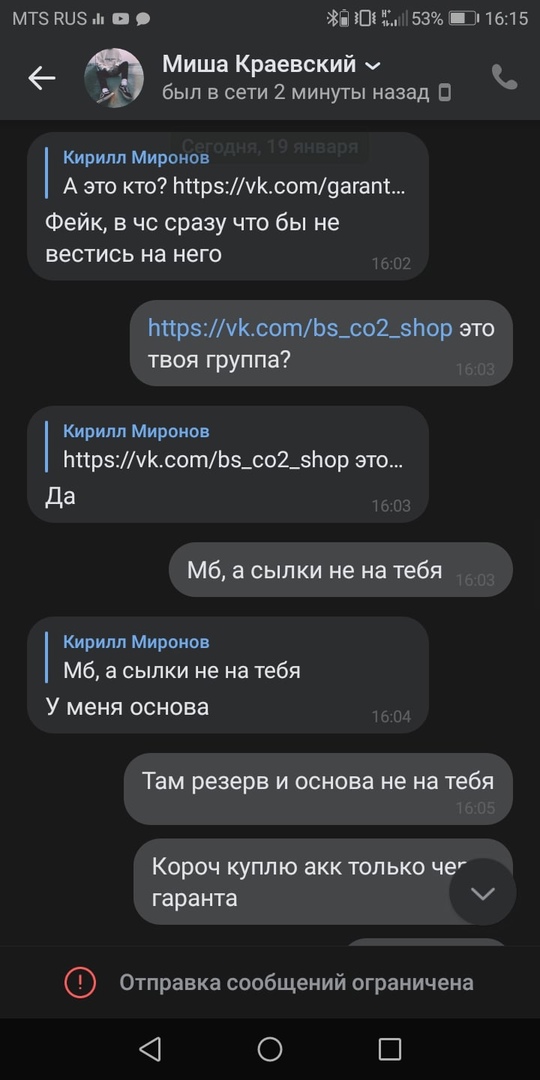
Task: Tap the mobile device icon near last-seen status
Action: pos(445,92)
